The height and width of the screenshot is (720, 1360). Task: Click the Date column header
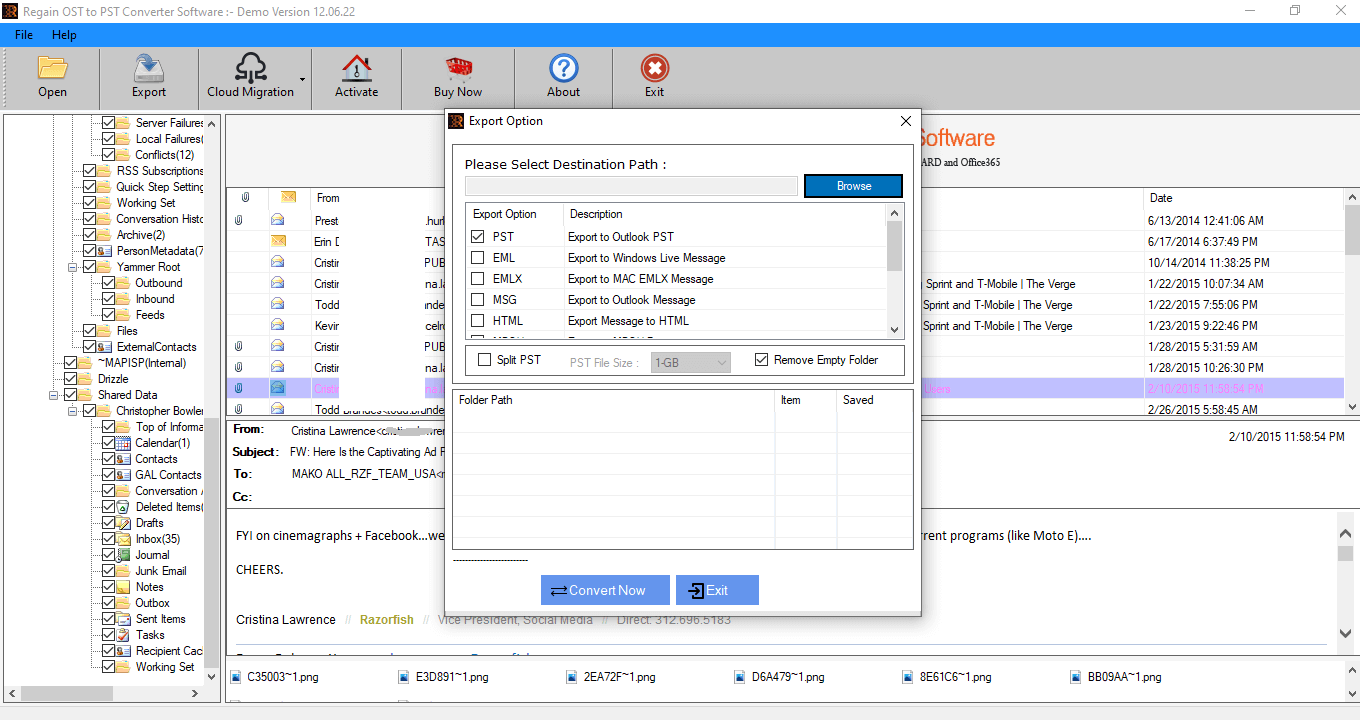(1243, 198)
